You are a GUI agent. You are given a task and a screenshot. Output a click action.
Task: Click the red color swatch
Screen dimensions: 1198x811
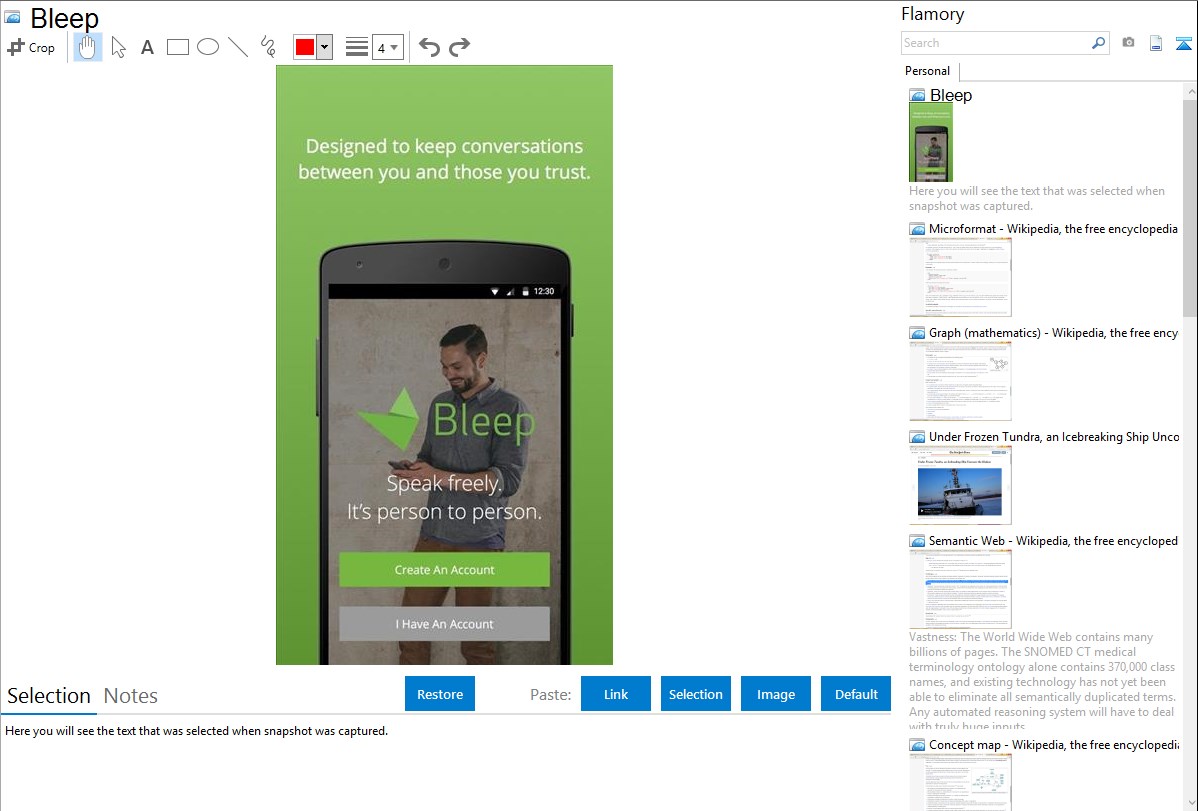tap(305, 47)
